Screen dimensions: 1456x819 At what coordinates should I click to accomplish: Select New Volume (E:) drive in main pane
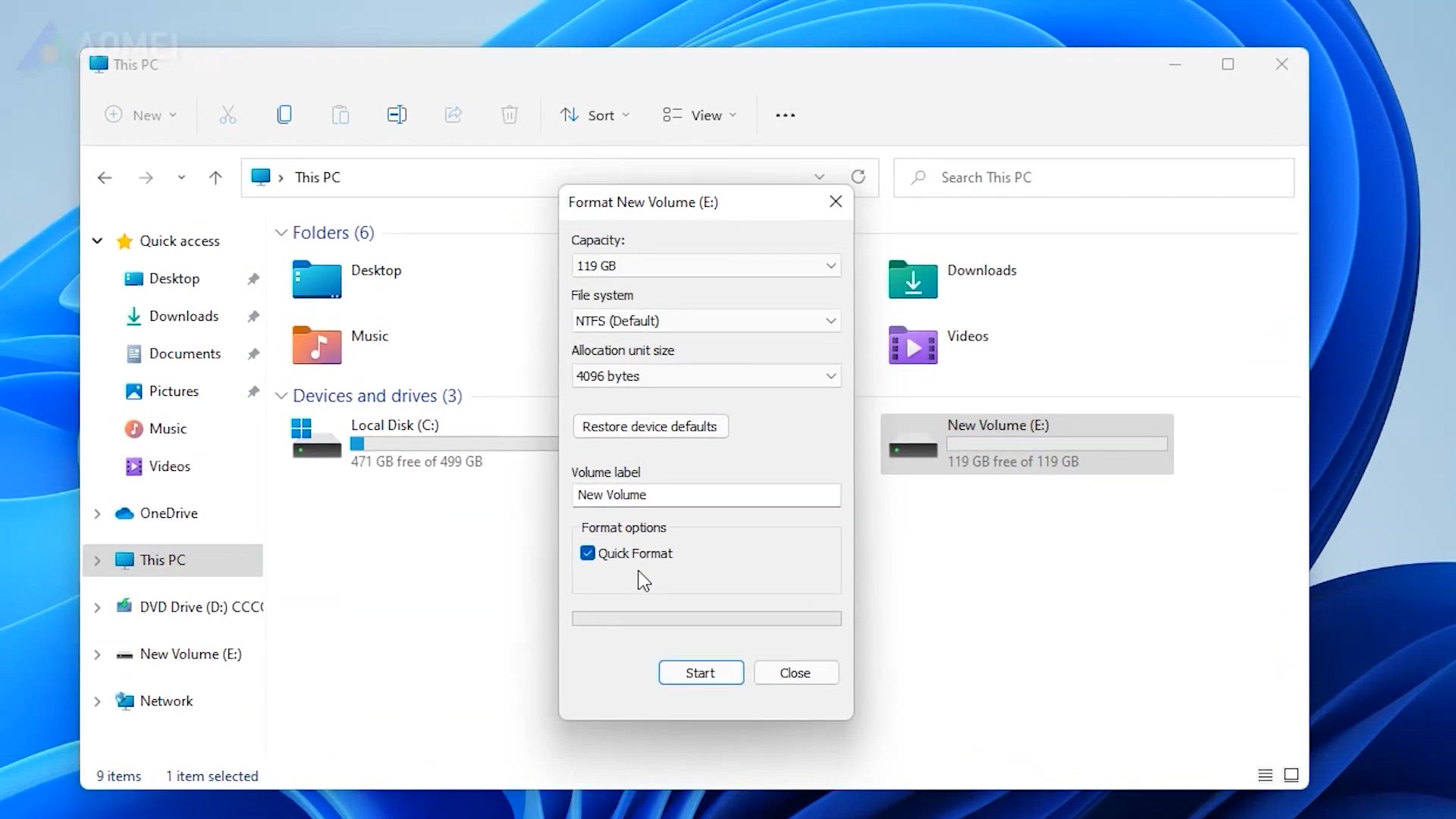coord(1027,444)
